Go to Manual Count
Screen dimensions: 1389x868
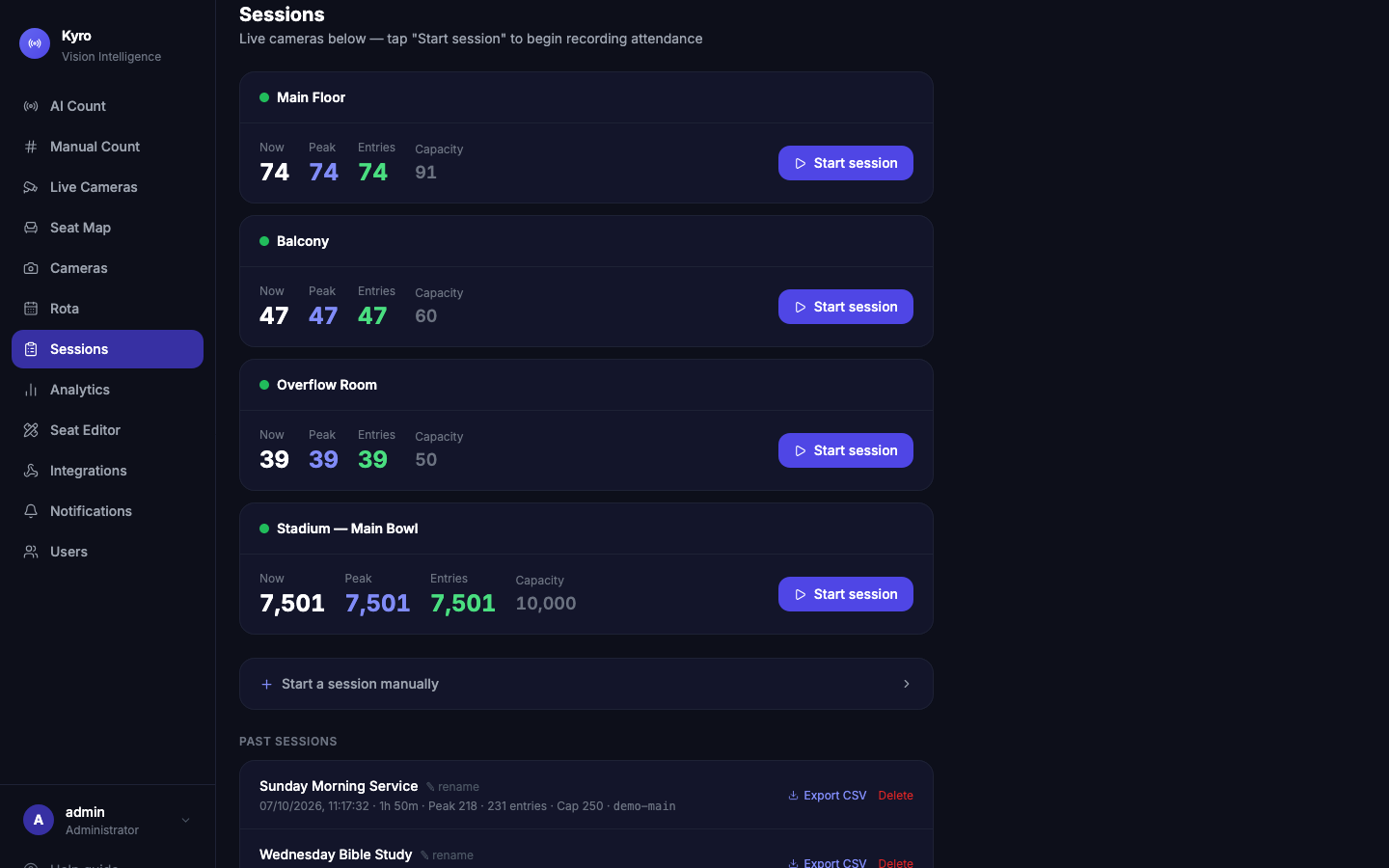107,147
